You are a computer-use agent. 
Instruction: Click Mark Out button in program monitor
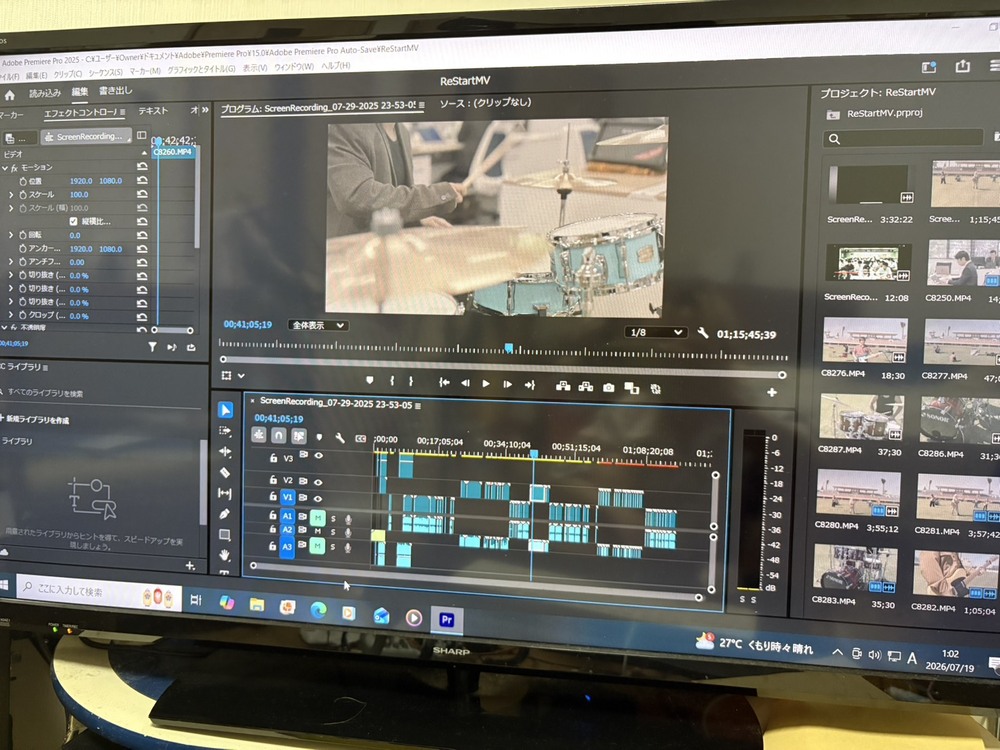coord(411,381)
